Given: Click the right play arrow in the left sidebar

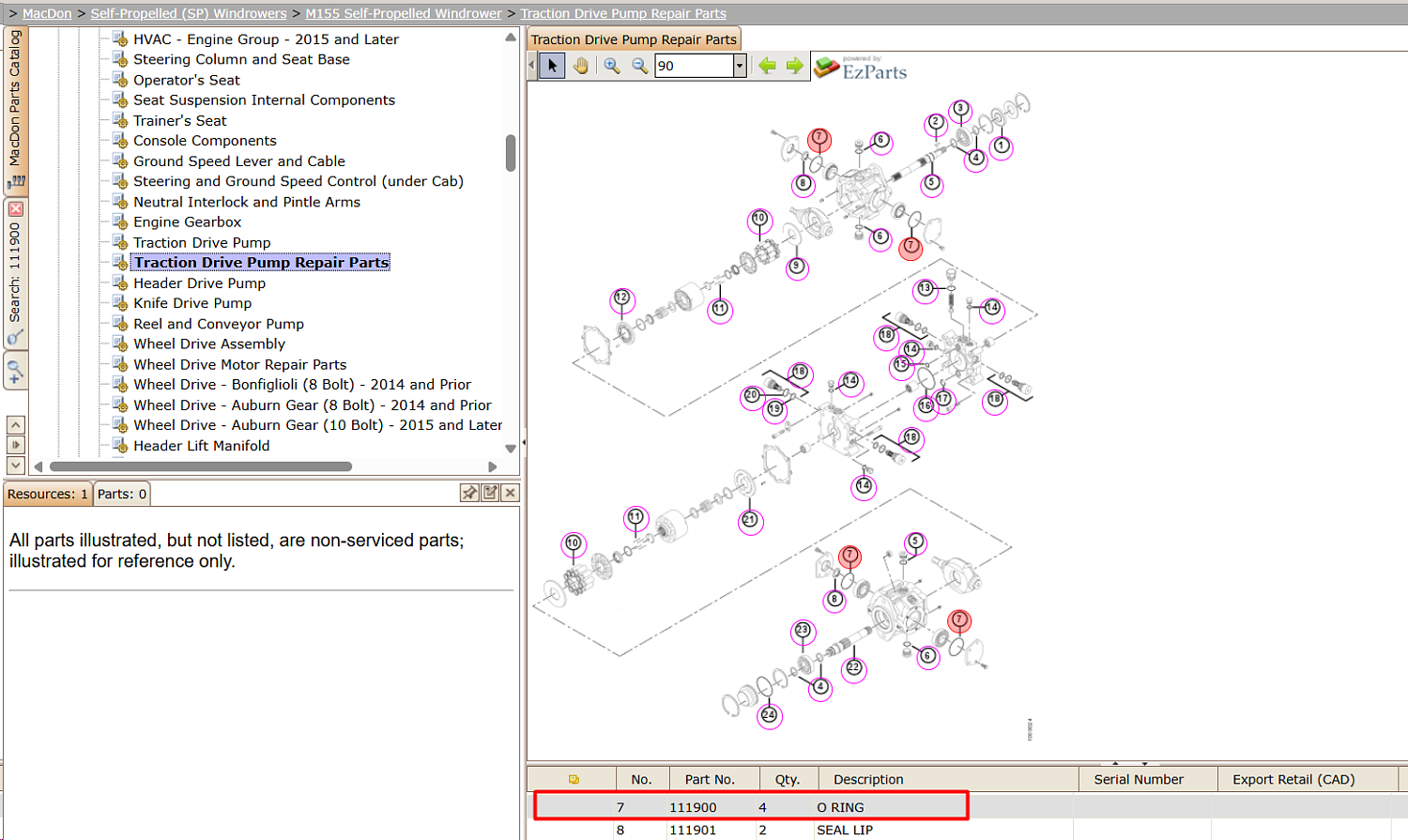Looking at the screenshot, I should (x=16, y=445).
